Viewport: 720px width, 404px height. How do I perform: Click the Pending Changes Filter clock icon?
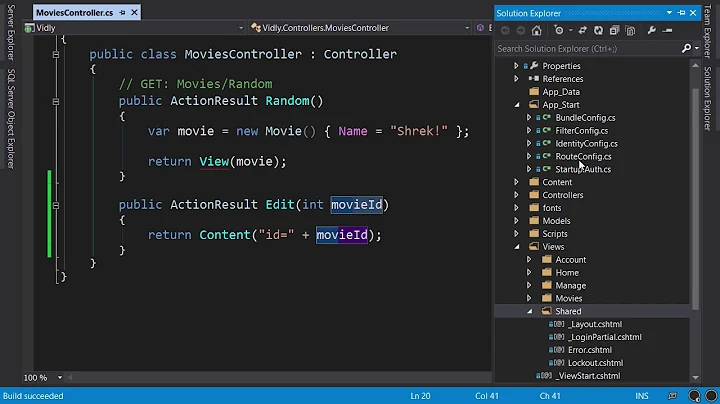click(559, 30)
